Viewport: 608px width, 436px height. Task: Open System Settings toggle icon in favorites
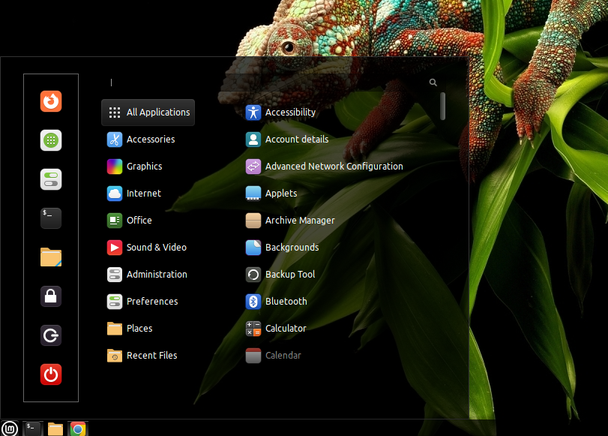51,179
